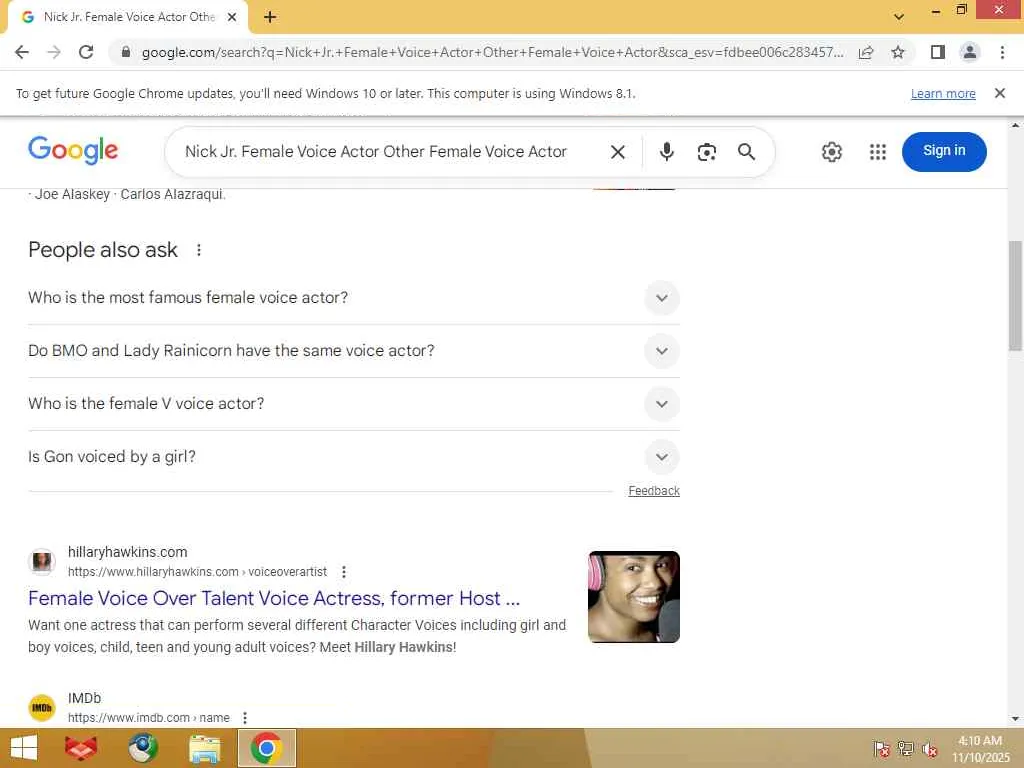Click the IMDb site favicon
1024x768 pixels.
pyautogui.click(x=42, y=708)
